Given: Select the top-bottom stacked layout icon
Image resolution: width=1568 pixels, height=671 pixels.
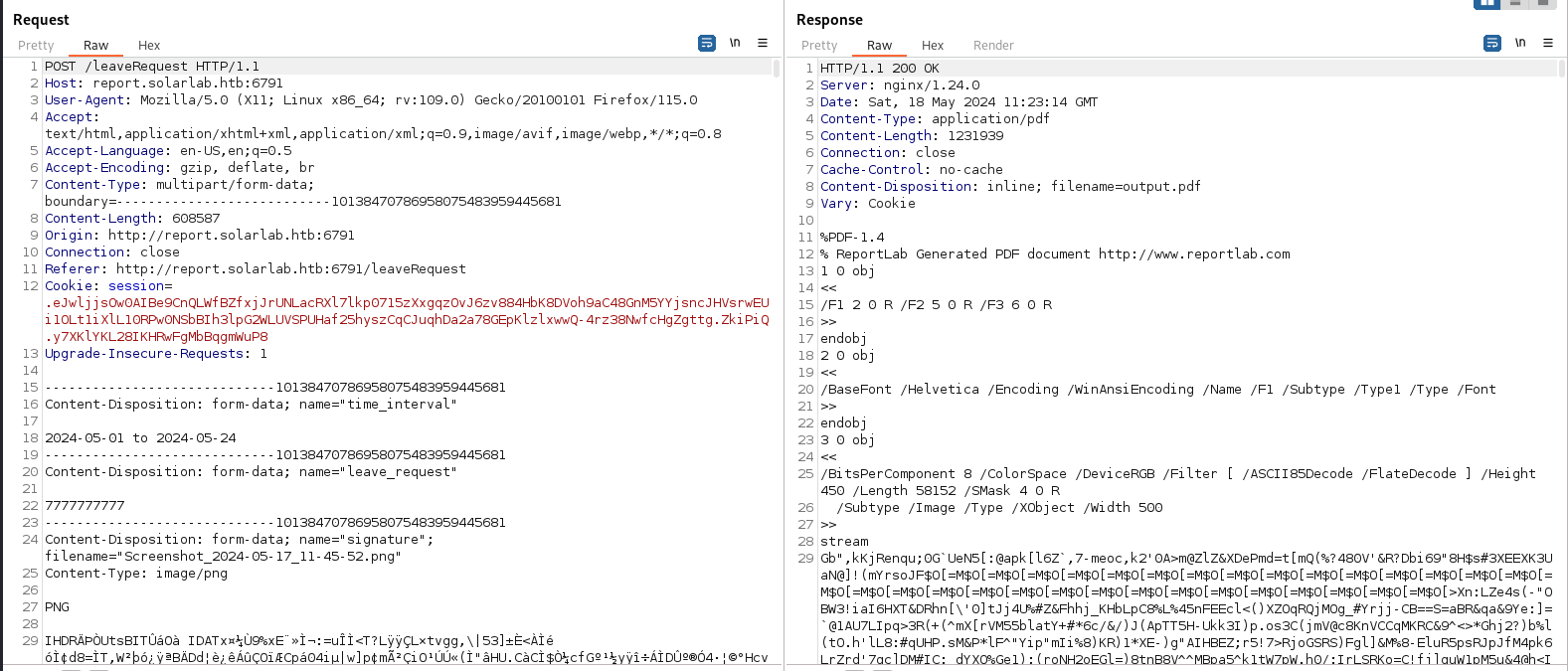Looking at the screenshot, I should point(1515,4).
